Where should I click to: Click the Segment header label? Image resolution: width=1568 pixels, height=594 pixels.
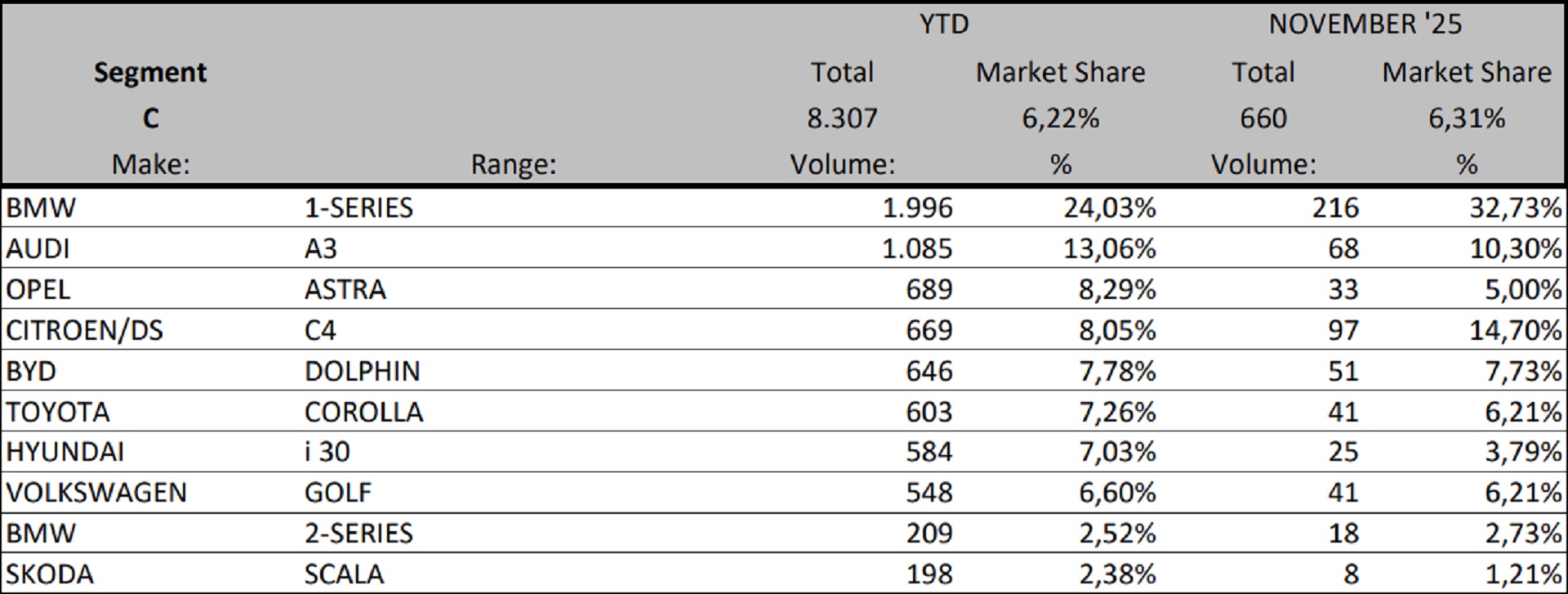click(x=150, y=73)
